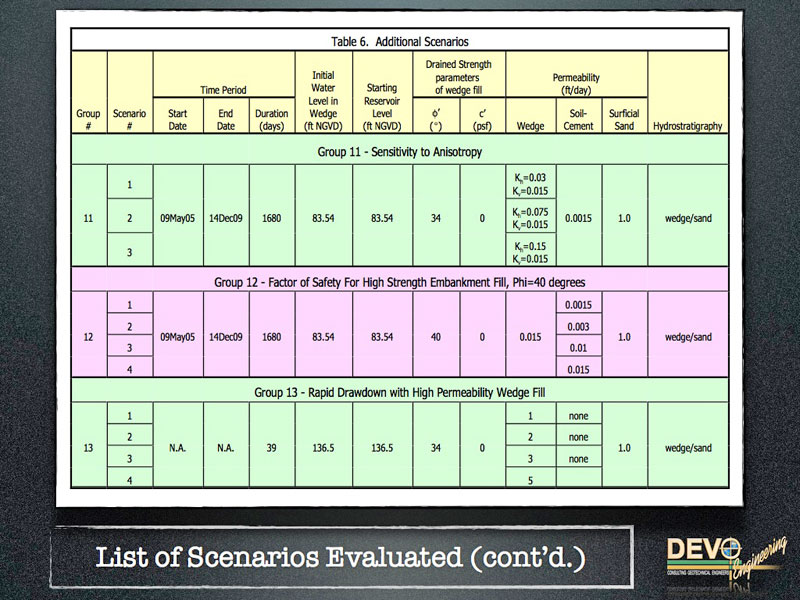Click the 'Start Date' column header
This screenshot has height=600, width=800.
(177, 120)
